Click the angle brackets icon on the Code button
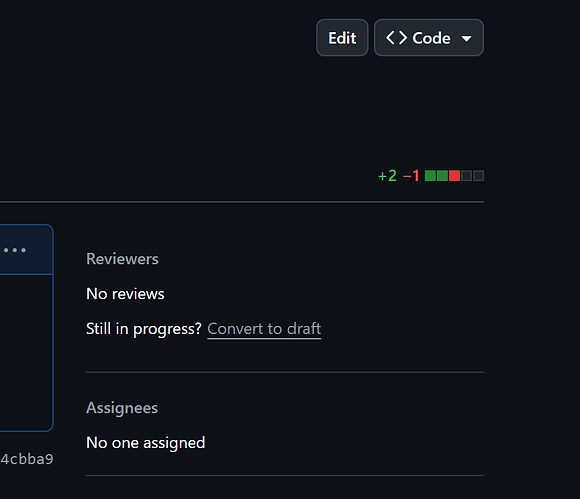This screenshot has width=580, height=499. (396, 38)
